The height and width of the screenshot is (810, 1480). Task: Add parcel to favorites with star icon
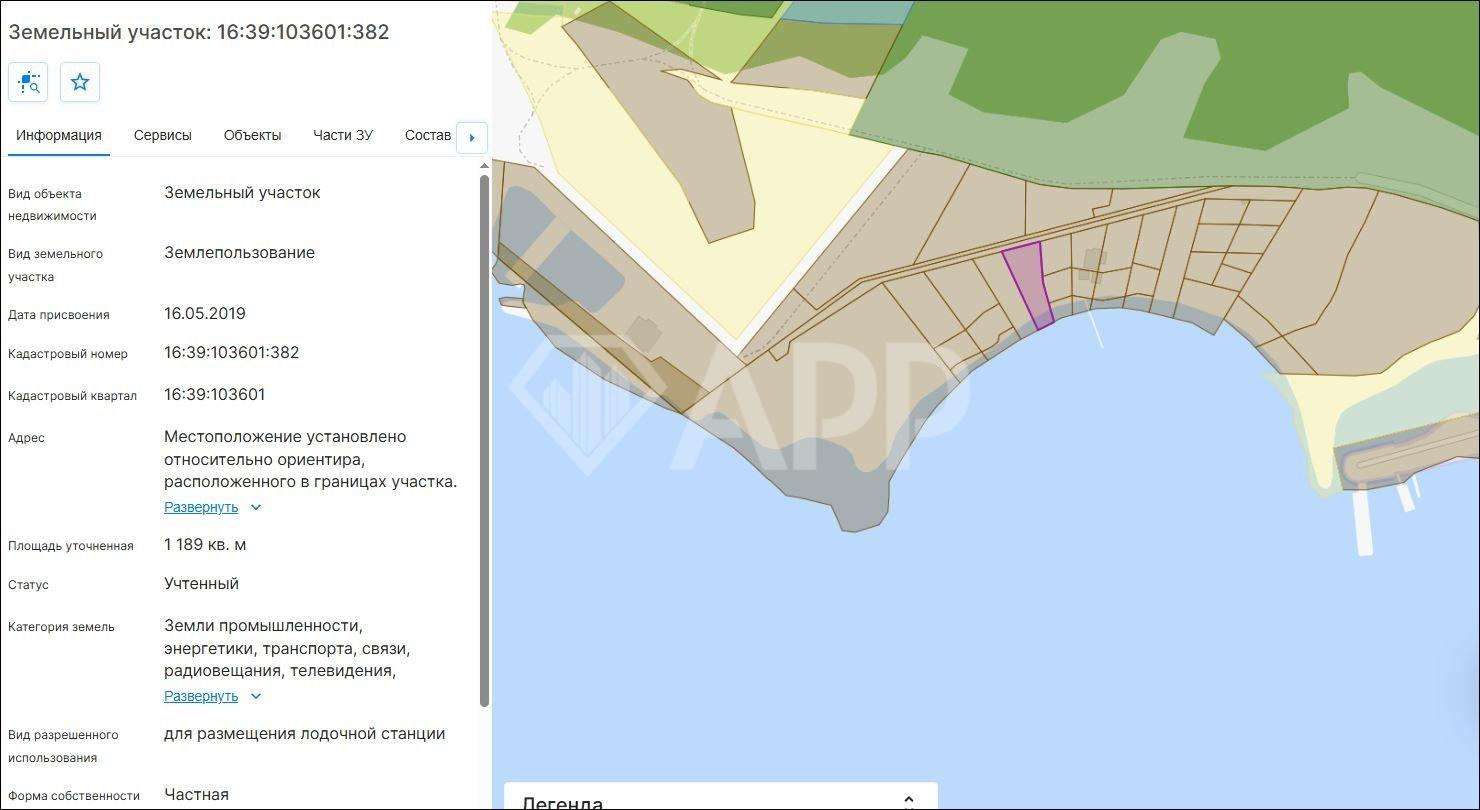click(80, 82)
